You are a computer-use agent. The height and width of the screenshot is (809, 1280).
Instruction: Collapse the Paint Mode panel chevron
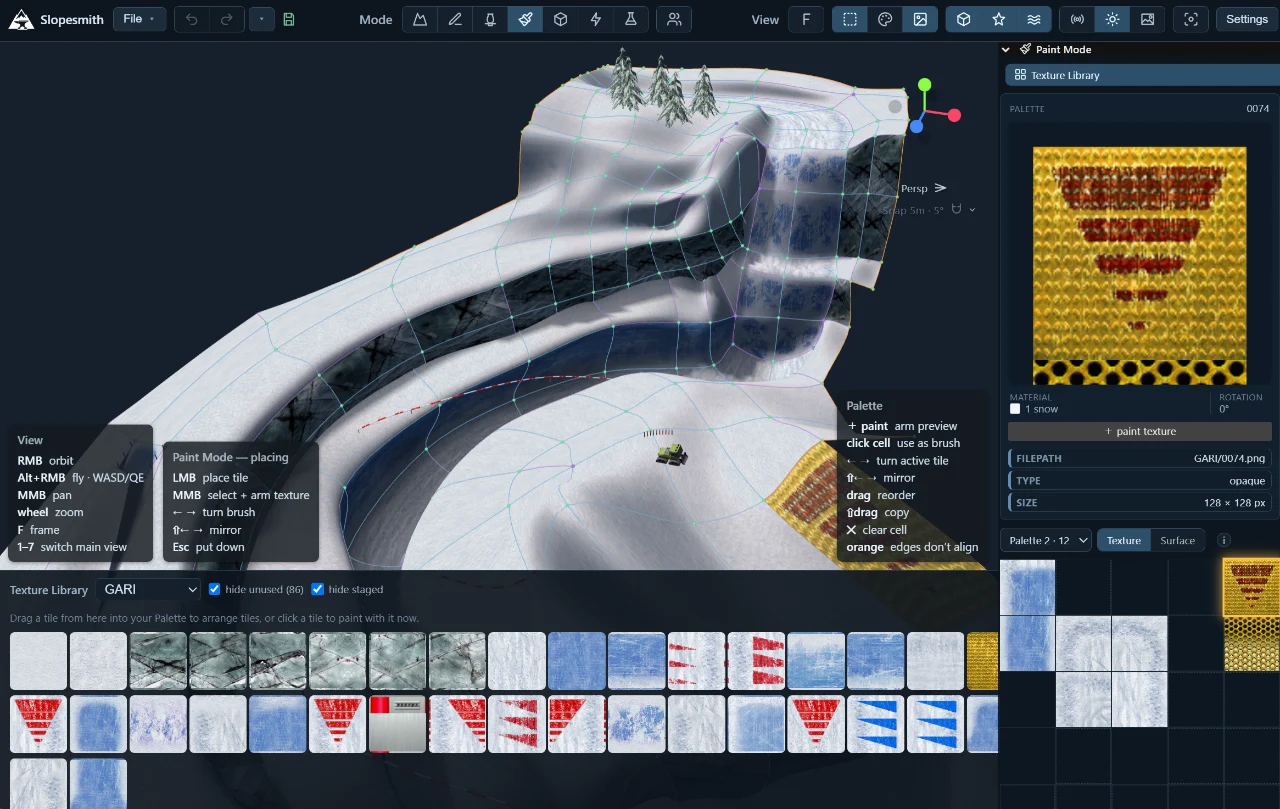click(1006, 49)
